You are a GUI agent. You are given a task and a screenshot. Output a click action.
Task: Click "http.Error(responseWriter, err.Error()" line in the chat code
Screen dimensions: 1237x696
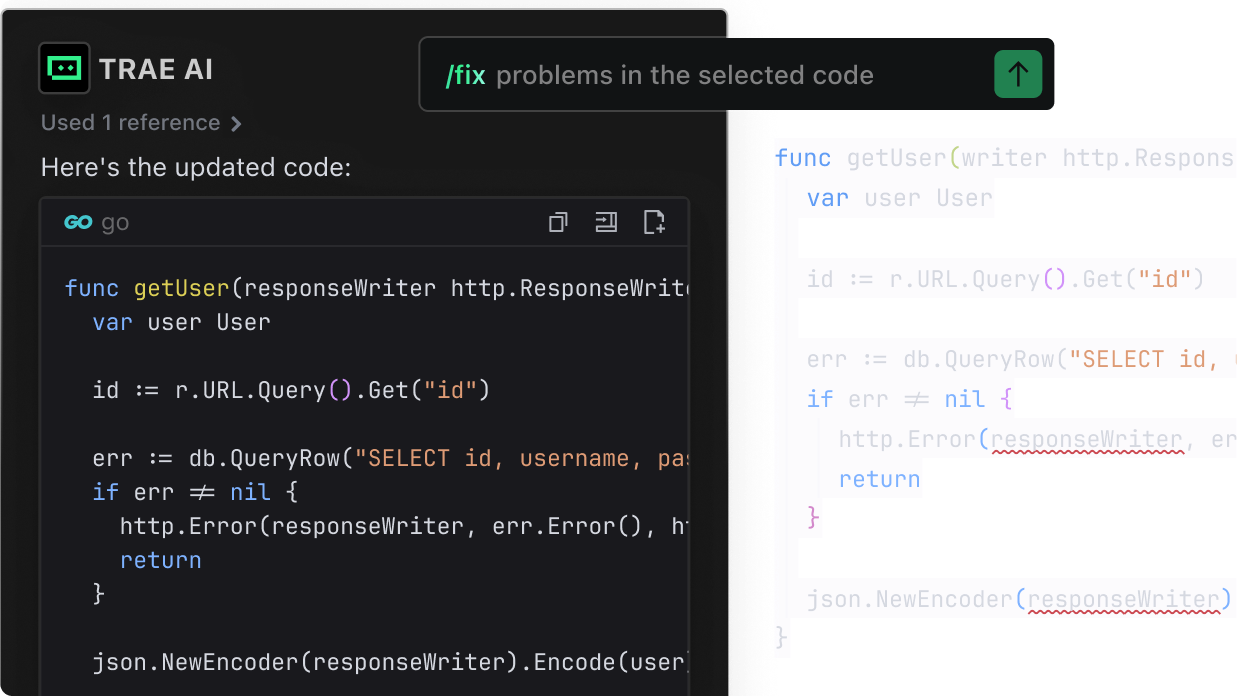(404, 526)
